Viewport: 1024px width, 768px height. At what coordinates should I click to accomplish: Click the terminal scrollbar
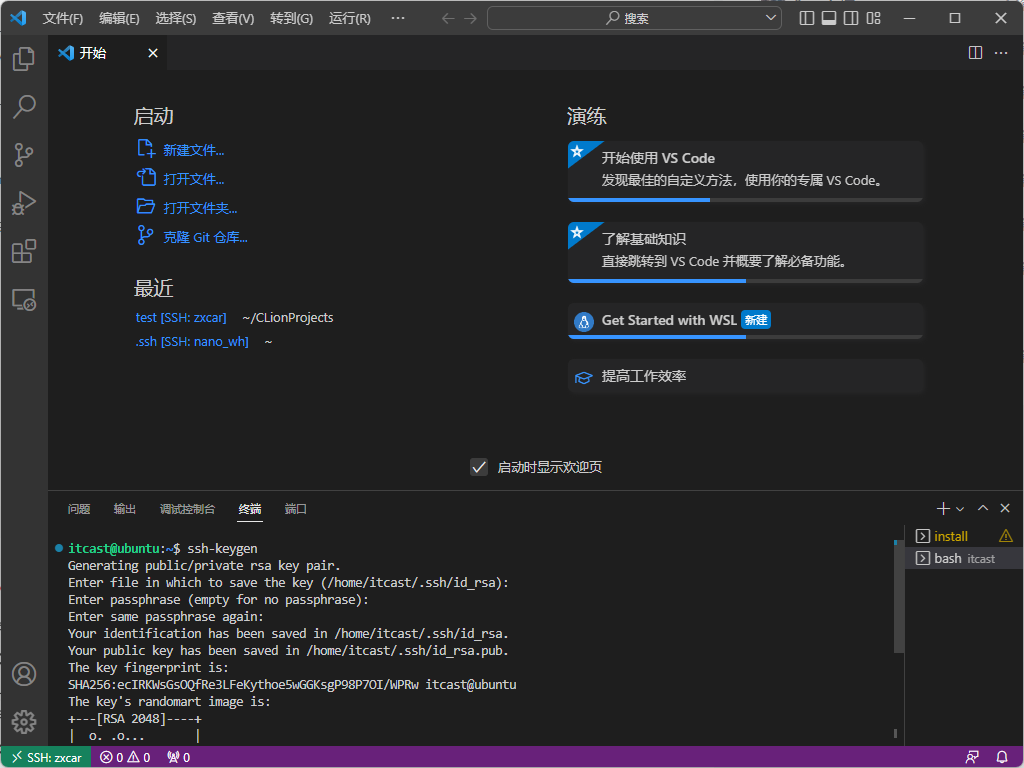pos(899,596)
